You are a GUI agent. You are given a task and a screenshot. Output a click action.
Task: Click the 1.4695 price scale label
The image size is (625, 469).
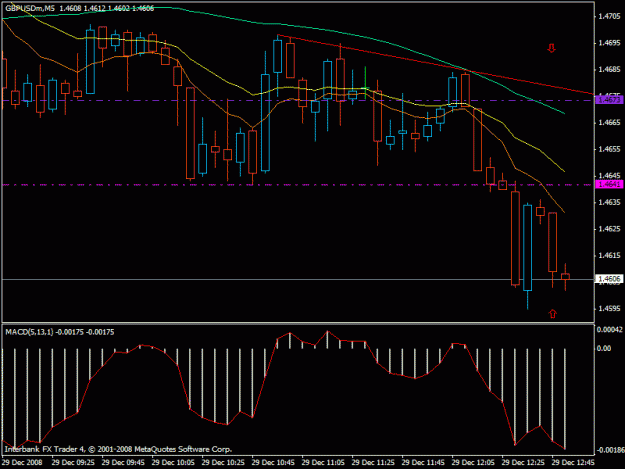coord(609,43)
